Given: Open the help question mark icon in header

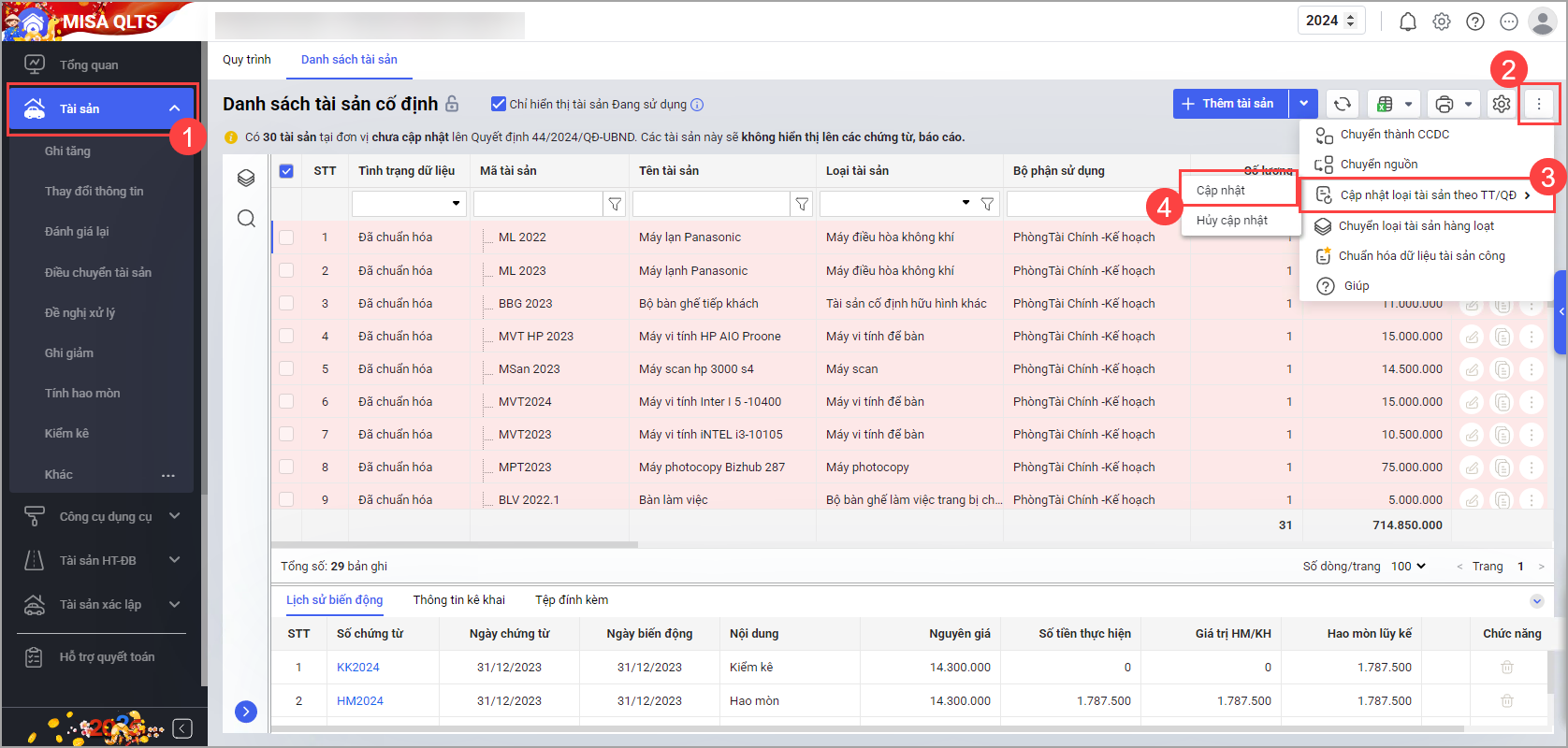Looking at the screenshot, I should coord(1475,22).
